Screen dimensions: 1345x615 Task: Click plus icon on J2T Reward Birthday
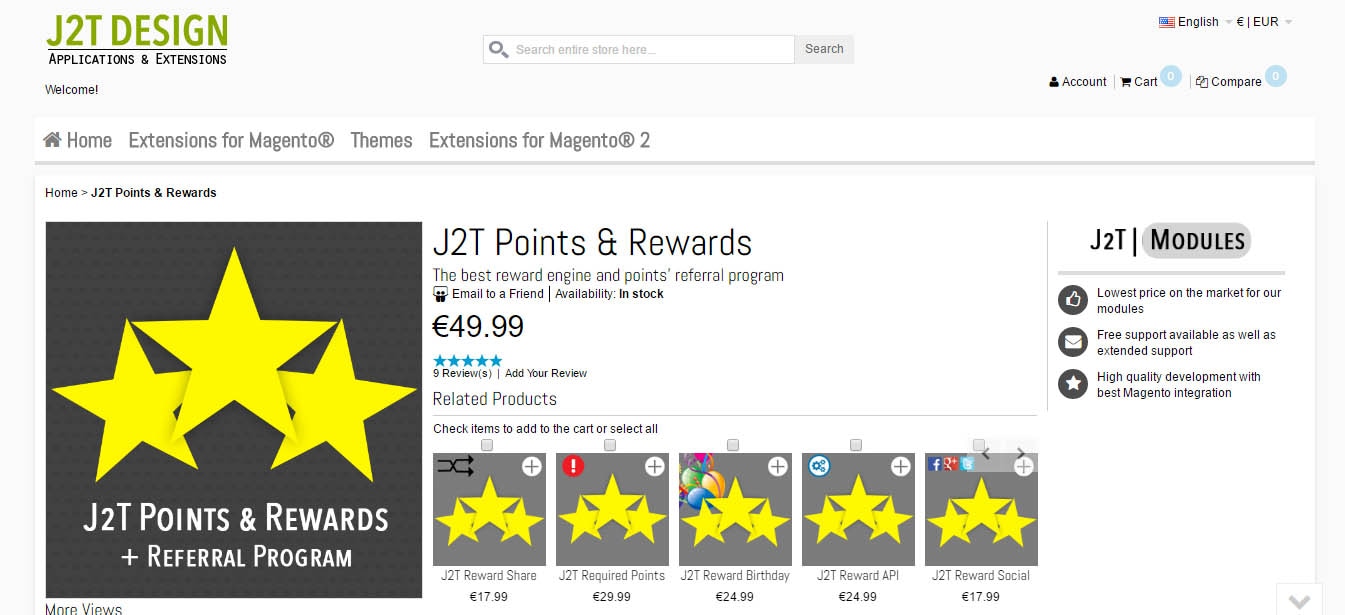tap(778, 466)
